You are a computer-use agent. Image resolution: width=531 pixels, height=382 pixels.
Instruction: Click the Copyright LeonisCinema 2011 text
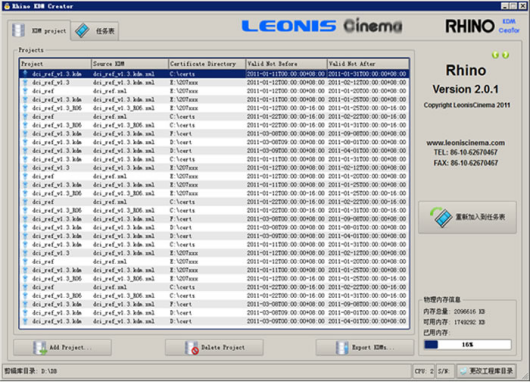(x=467, y=105)
